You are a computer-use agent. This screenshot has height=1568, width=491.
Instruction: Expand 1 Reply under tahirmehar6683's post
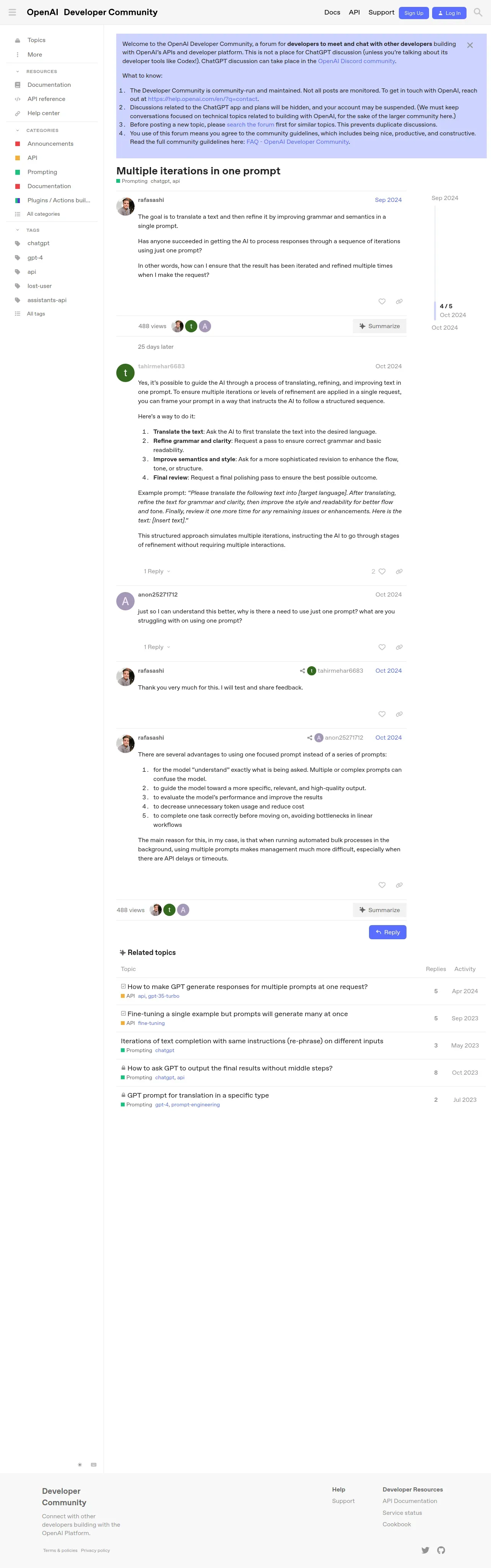tap(157, 572)
